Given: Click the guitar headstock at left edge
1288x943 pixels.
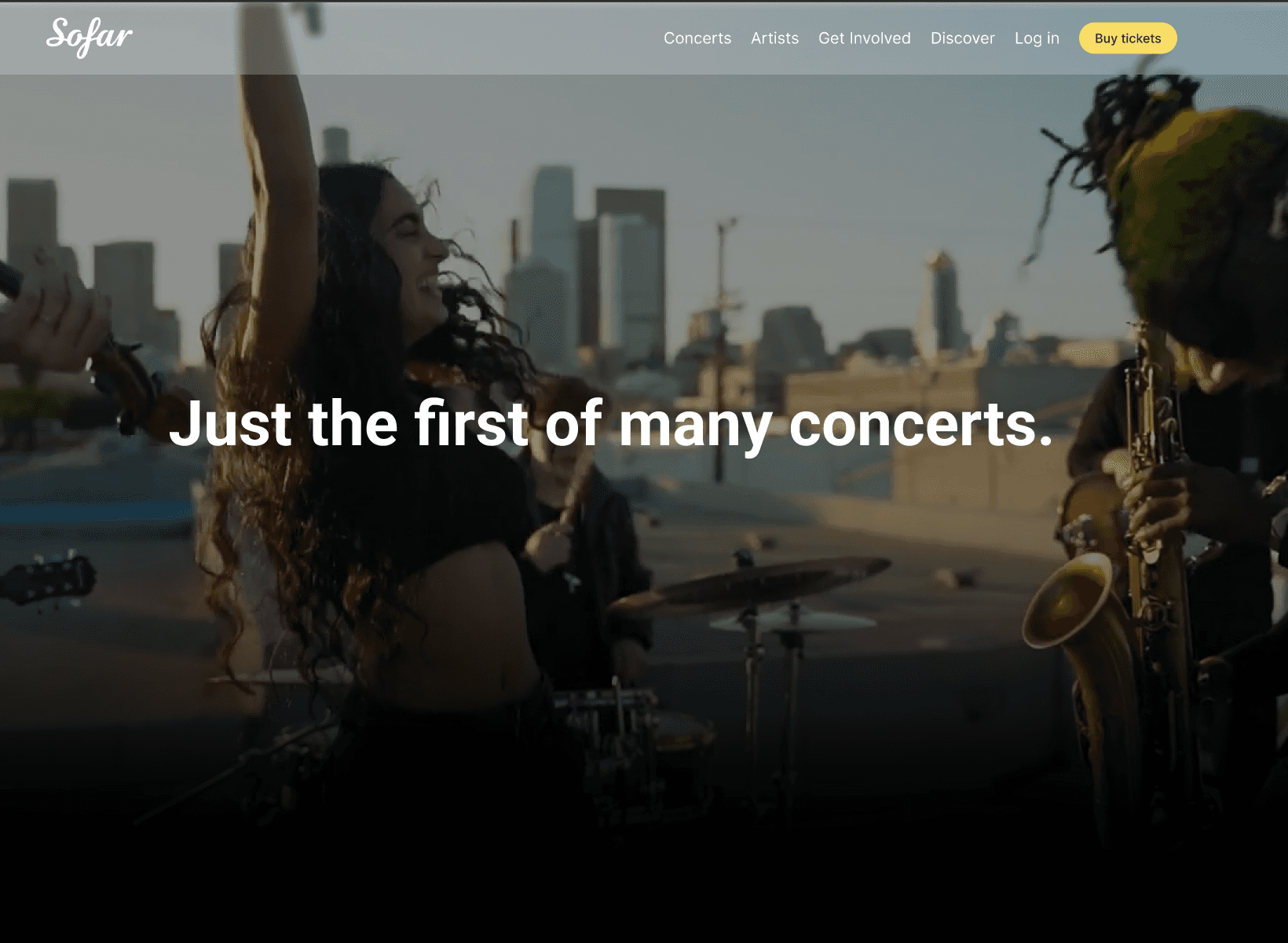Looking at the screenshot, I should [x=49, y=579].
